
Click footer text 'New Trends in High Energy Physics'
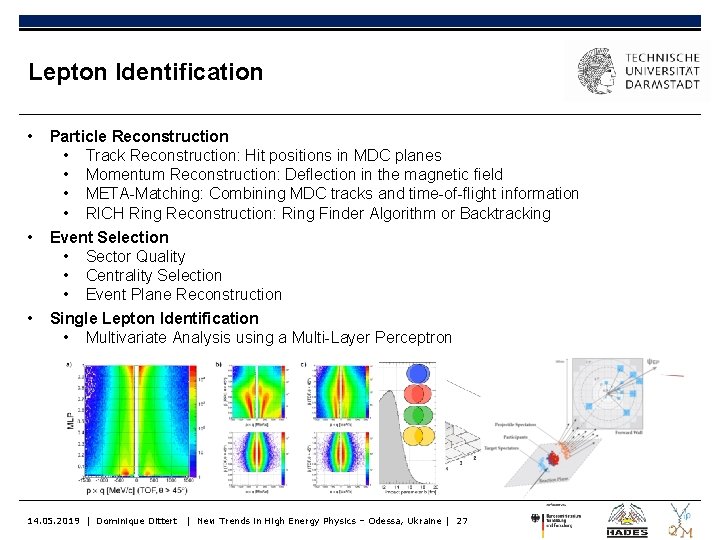click(277, 521)
